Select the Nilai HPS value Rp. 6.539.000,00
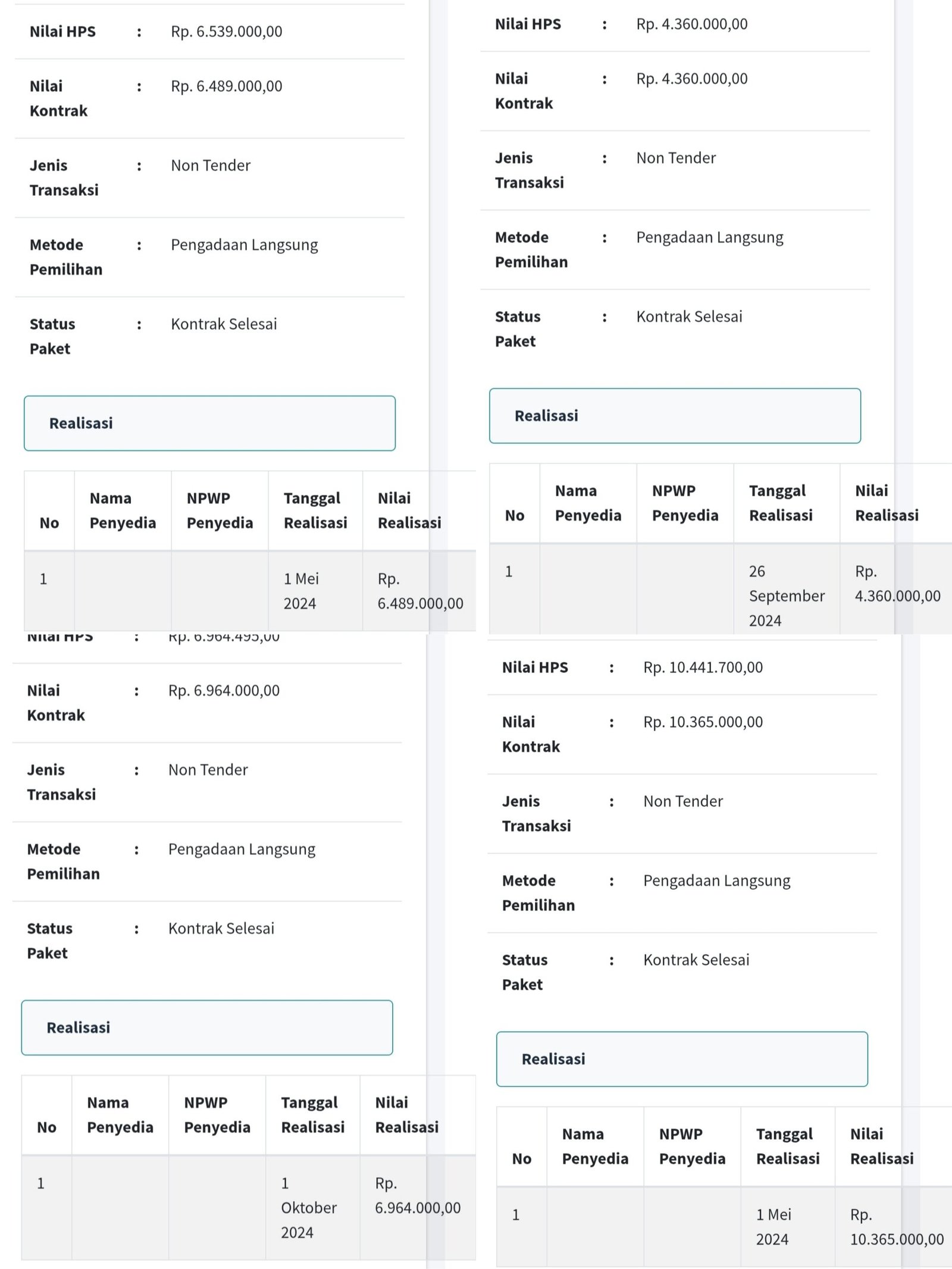The width and height of the screenshot is (952, 1269). [x=226, y=32]
